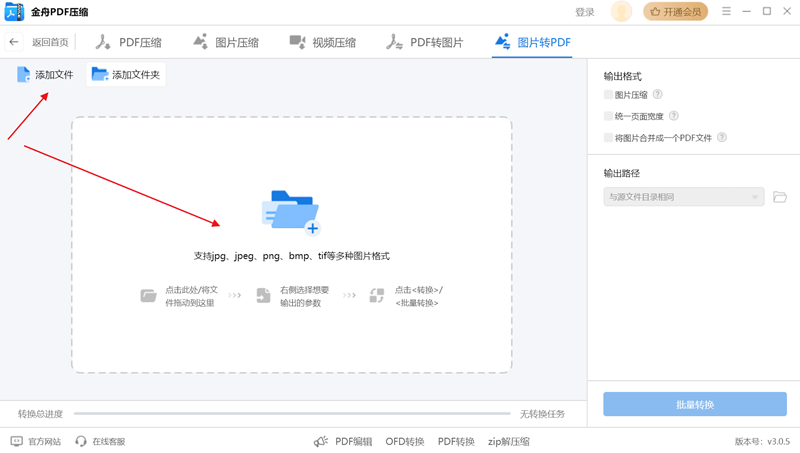Open 官方网站 link
The width and height of the screenshot is (800, 453).
point(36,441)
